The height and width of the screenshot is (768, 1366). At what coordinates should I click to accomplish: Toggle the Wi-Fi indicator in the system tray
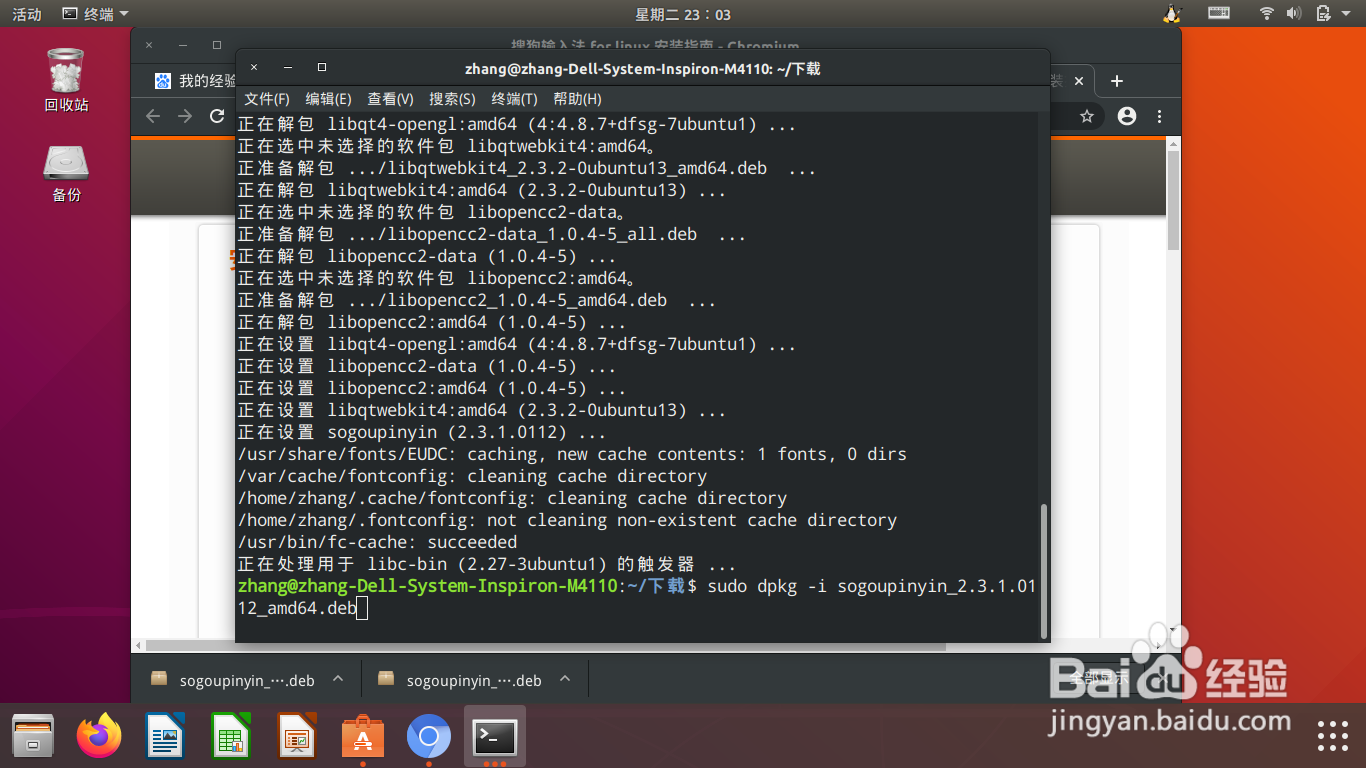click(x=1265, y=14)
